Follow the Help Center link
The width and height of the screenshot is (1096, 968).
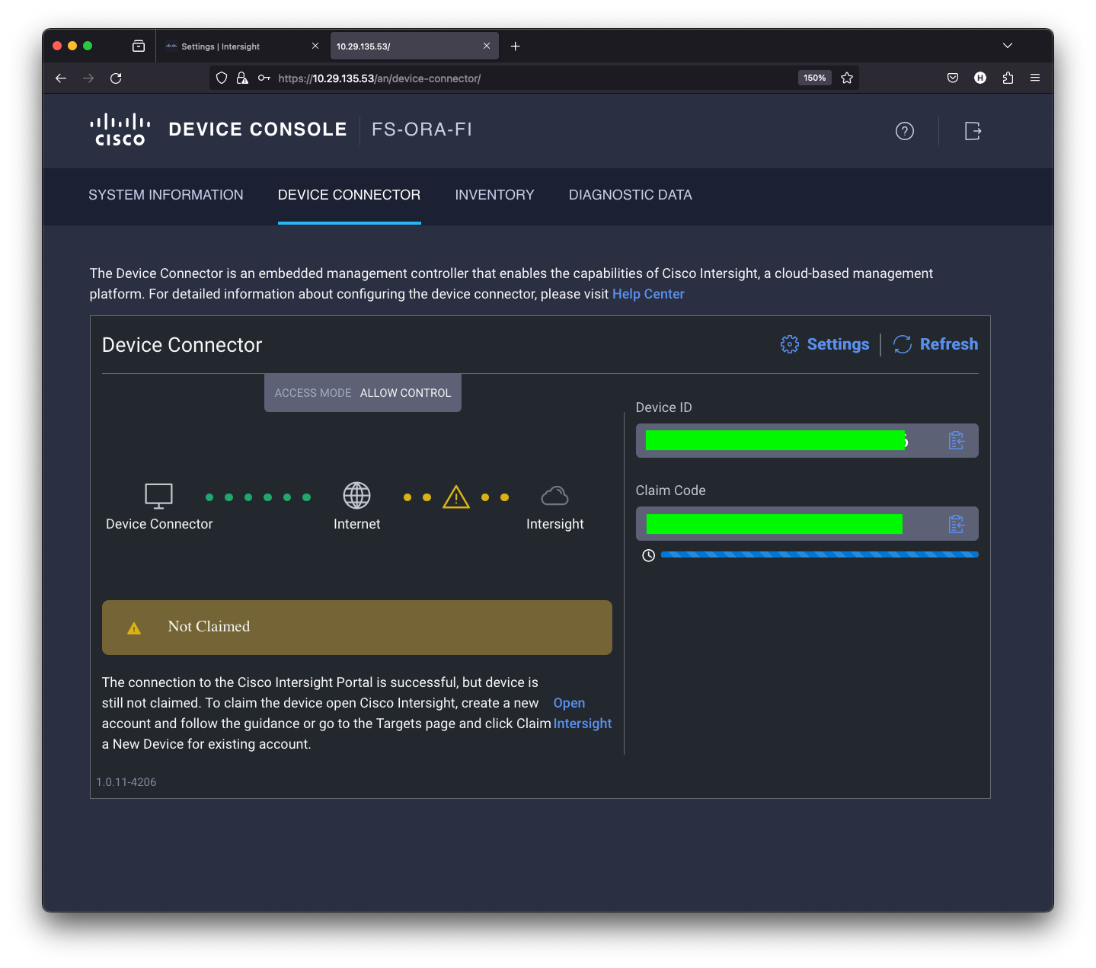[648, 294]
